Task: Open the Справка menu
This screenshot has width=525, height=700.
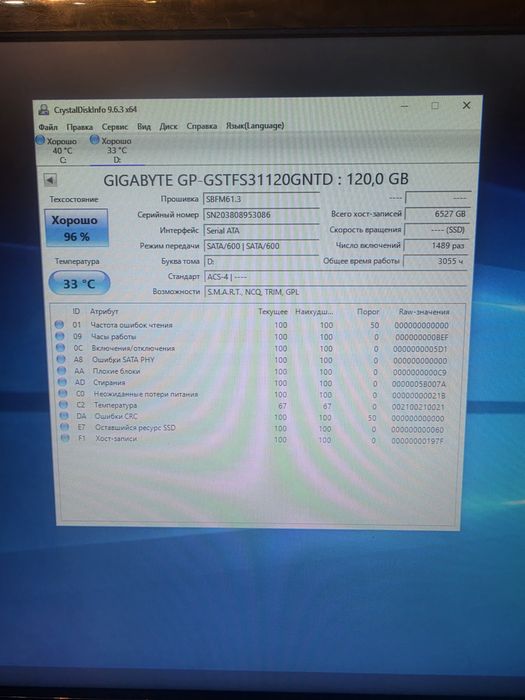Action: 201,126
